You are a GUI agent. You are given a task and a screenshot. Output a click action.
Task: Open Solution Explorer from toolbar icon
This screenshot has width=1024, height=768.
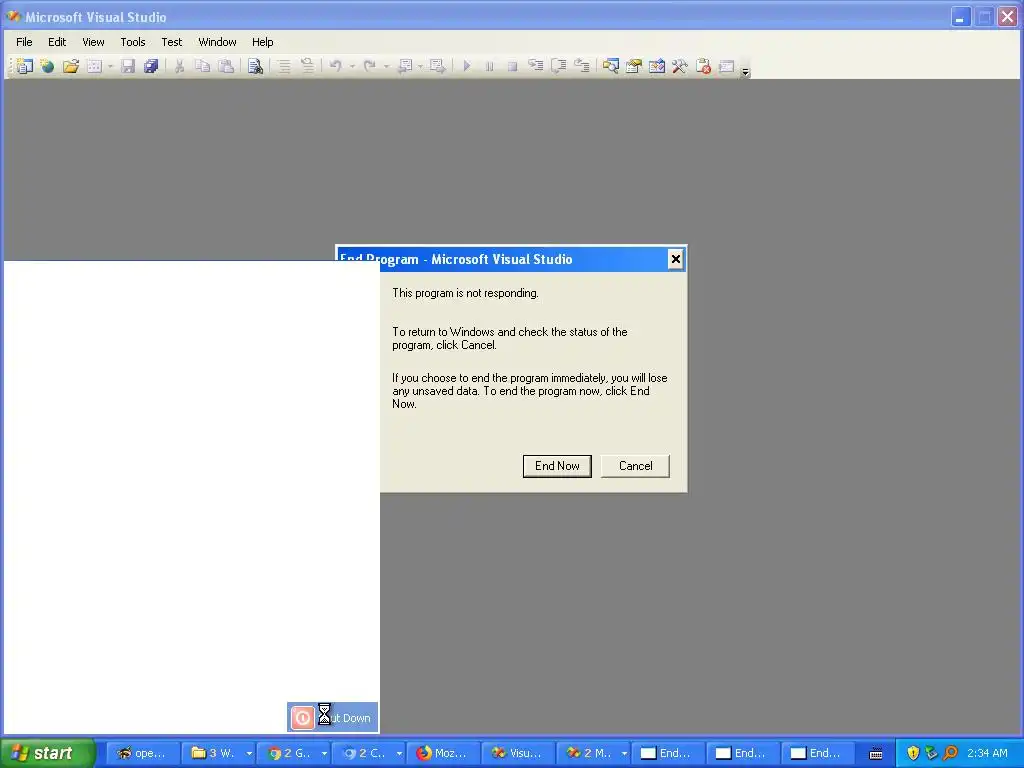pos(611,66)
